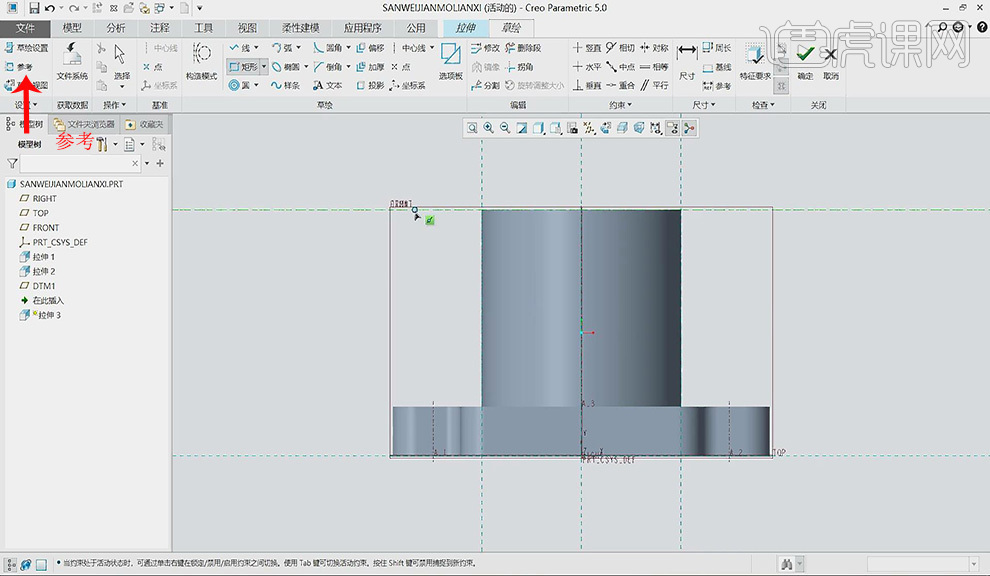Toggle 构造模式 construction mode
This screenshot has height=576, width=990.
point(201,57)
